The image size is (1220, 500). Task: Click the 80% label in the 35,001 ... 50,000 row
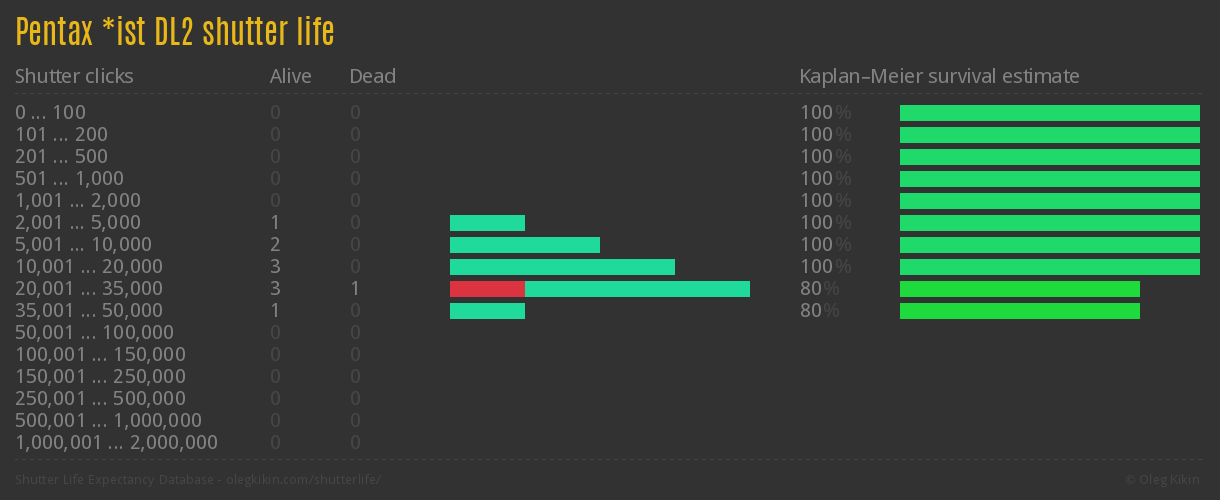click(819, 311)
